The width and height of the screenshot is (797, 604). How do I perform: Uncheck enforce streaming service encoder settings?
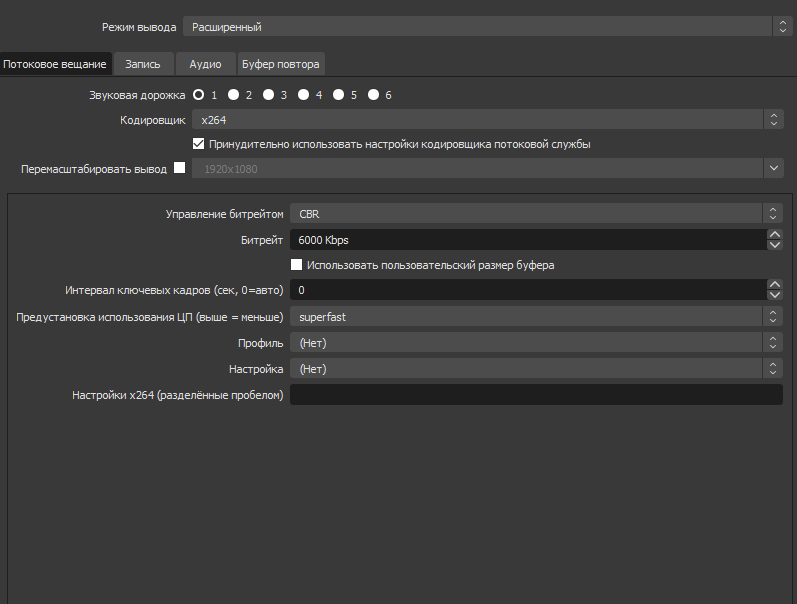point(198,144)
